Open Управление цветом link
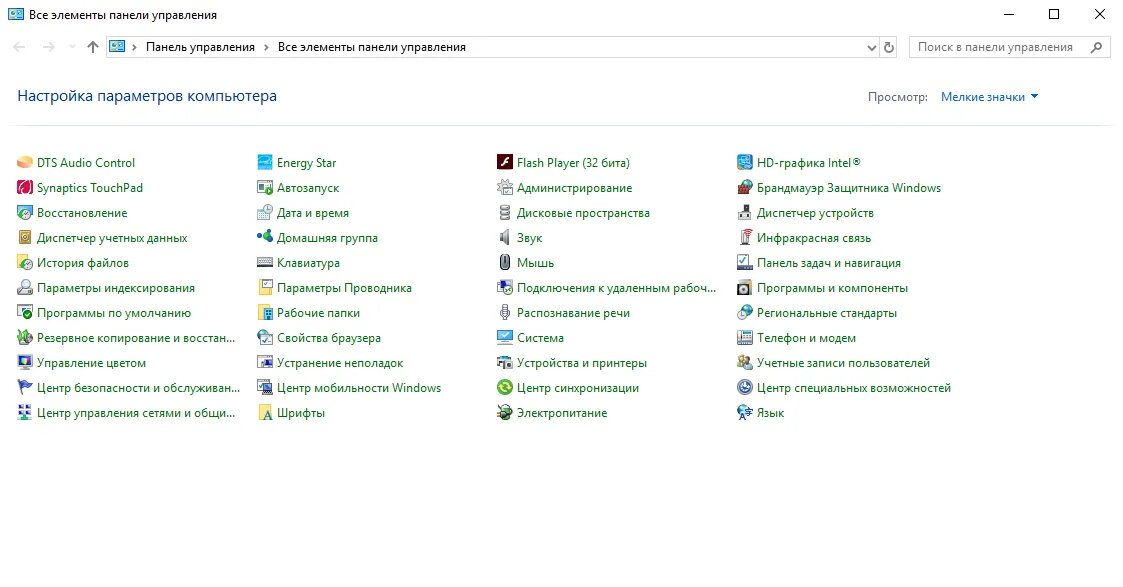1123x587 pixels. point(92,363)
